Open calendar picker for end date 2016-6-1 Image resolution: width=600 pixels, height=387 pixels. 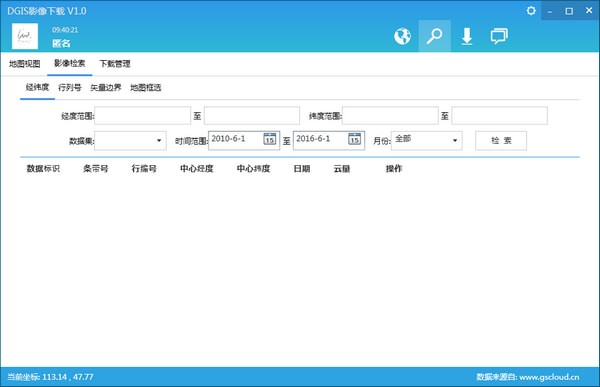355,139
